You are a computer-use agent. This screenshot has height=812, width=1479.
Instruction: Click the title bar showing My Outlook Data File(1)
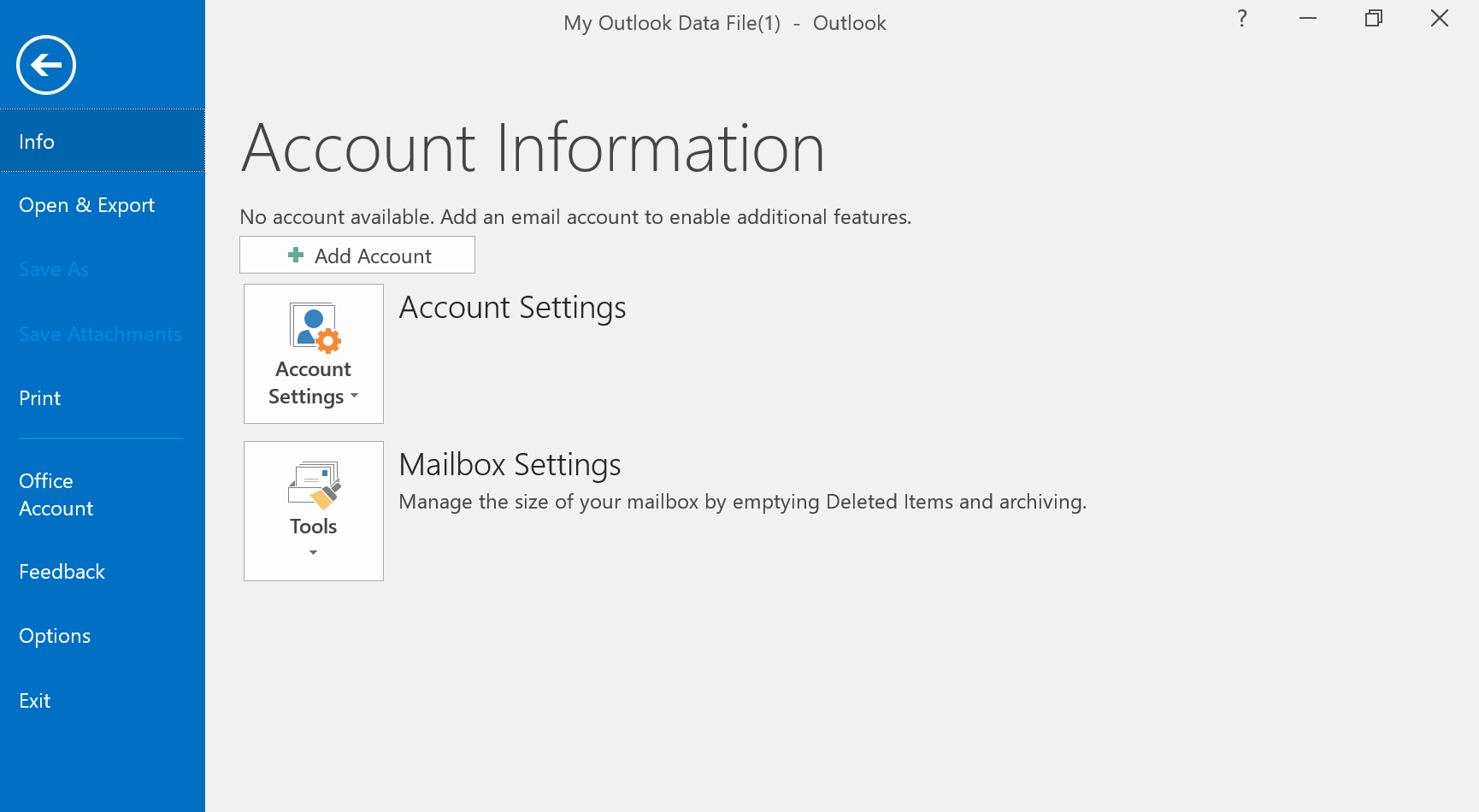[724, 22]
